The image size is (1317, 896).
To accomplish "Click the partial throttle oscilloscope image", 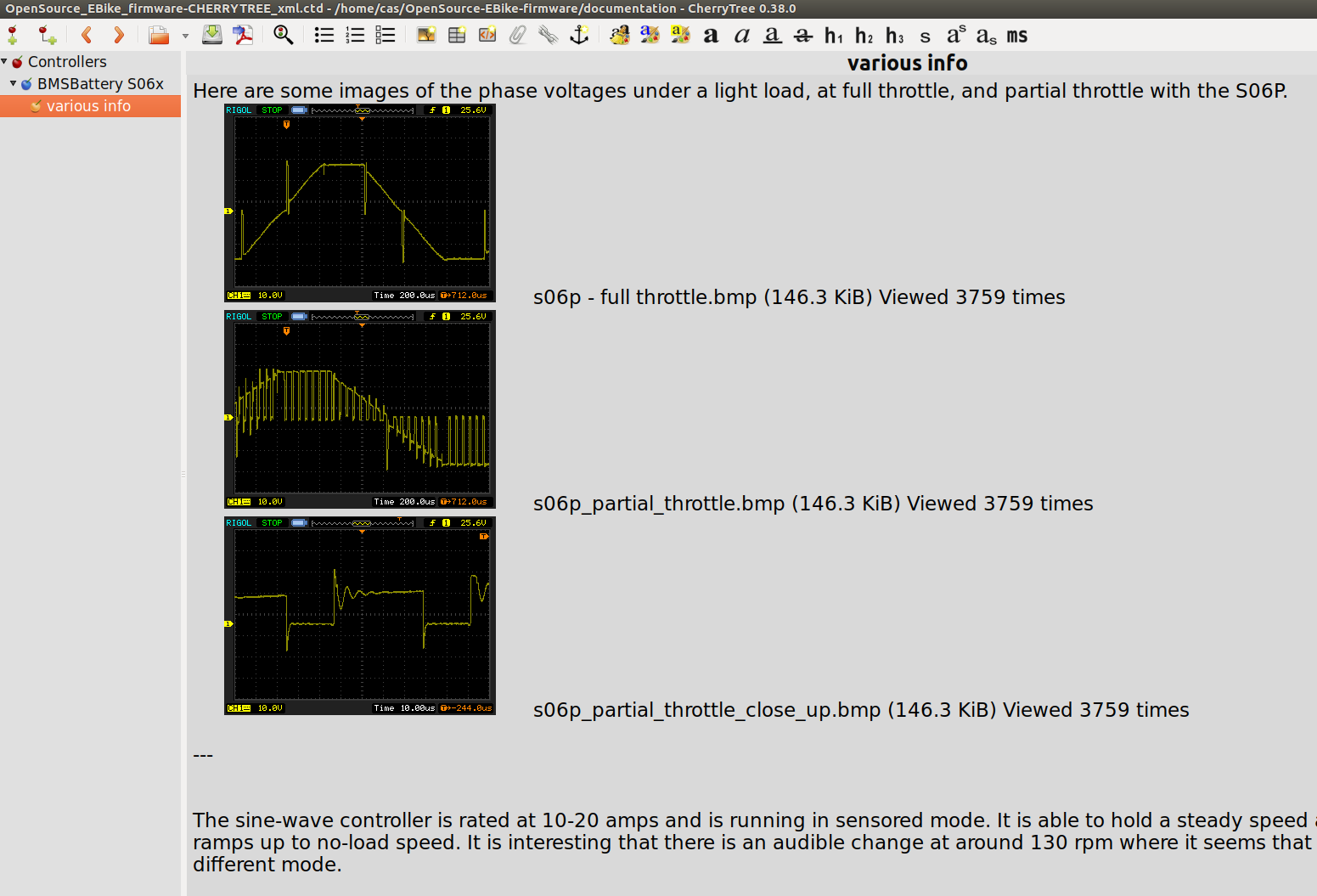I will [360, 409].
